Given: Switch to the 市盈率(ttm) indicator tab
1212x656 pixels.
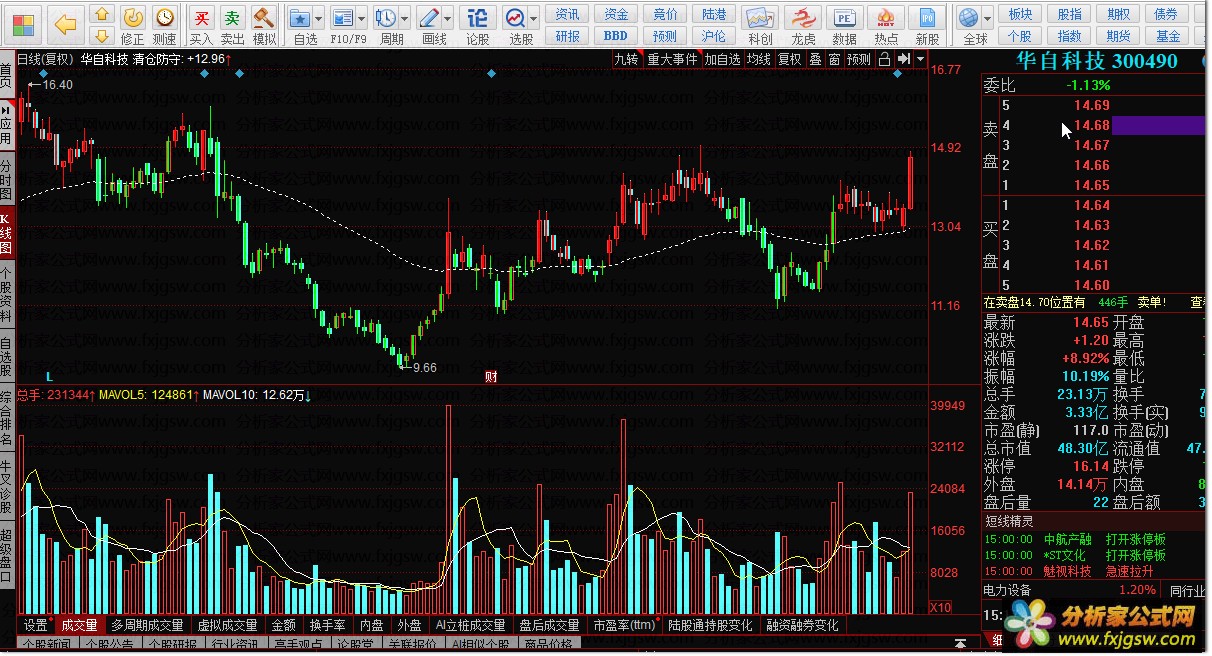Looking at the screenshot, I should click(626, 625).
